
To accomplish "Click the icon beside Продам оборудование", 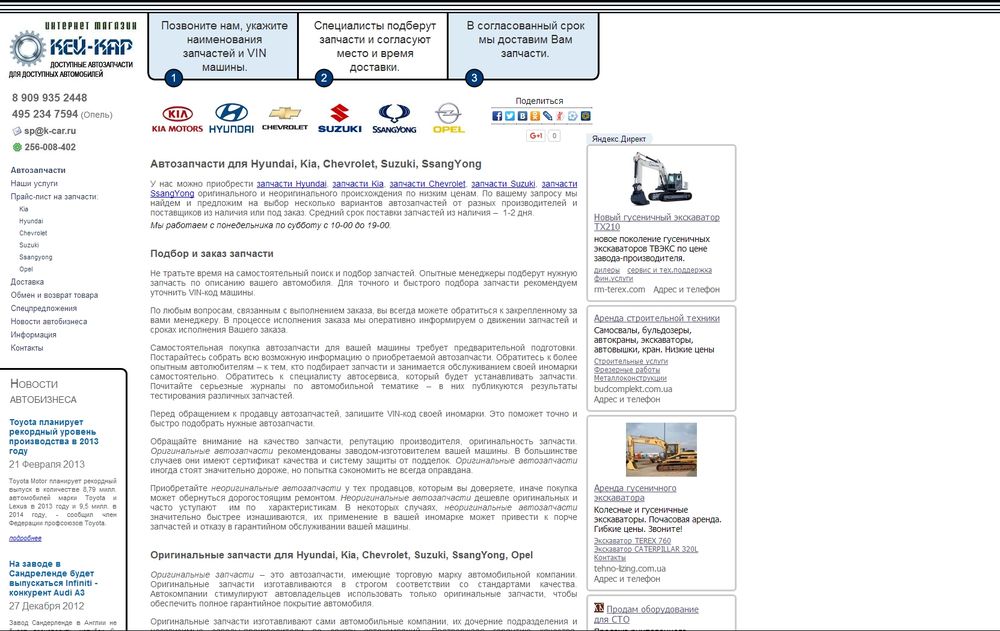I will [x=599, y=608].
